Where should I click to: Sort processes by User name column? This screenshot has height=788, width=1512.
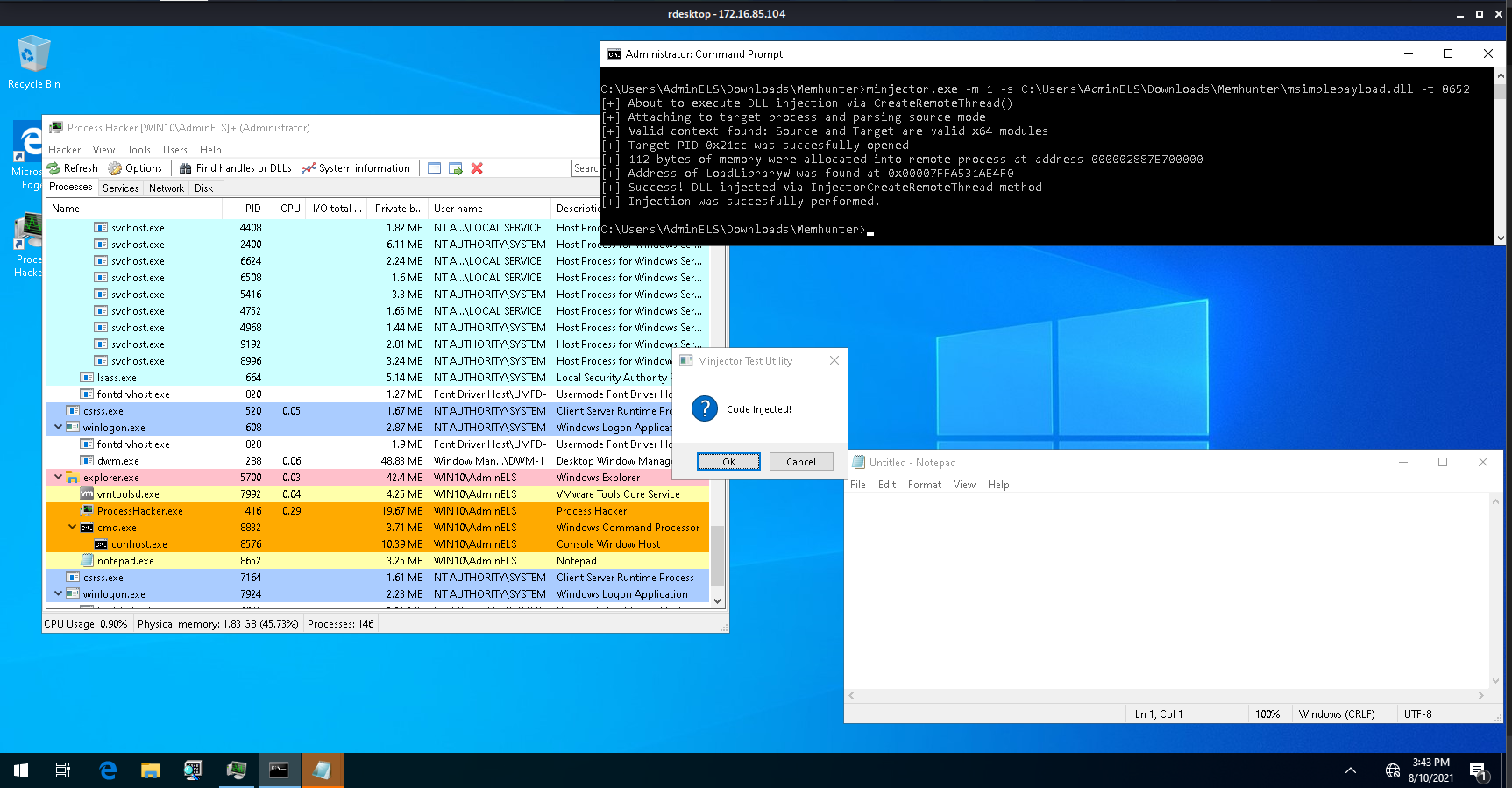click(x=489, y=209)
